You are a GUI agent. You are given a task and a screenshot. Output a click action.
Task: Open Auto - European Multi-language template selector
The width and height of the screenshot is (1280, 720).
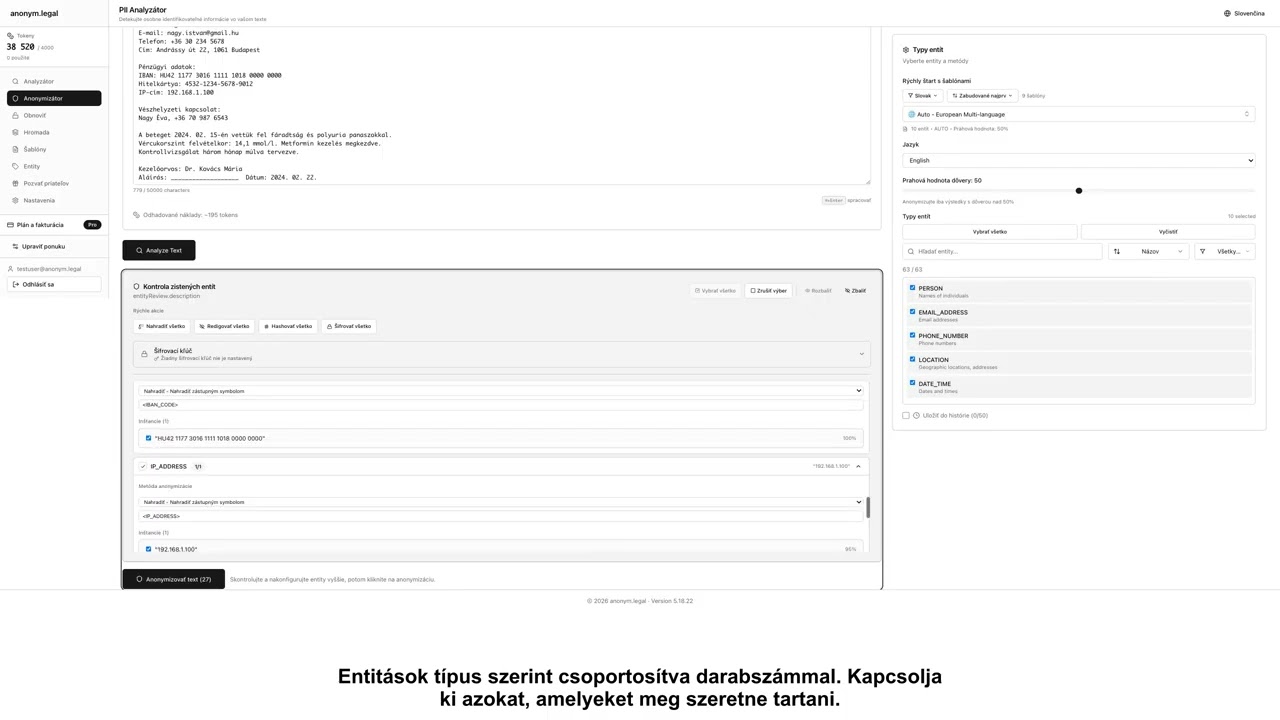pyautogui.click(x=1079, y=114)
